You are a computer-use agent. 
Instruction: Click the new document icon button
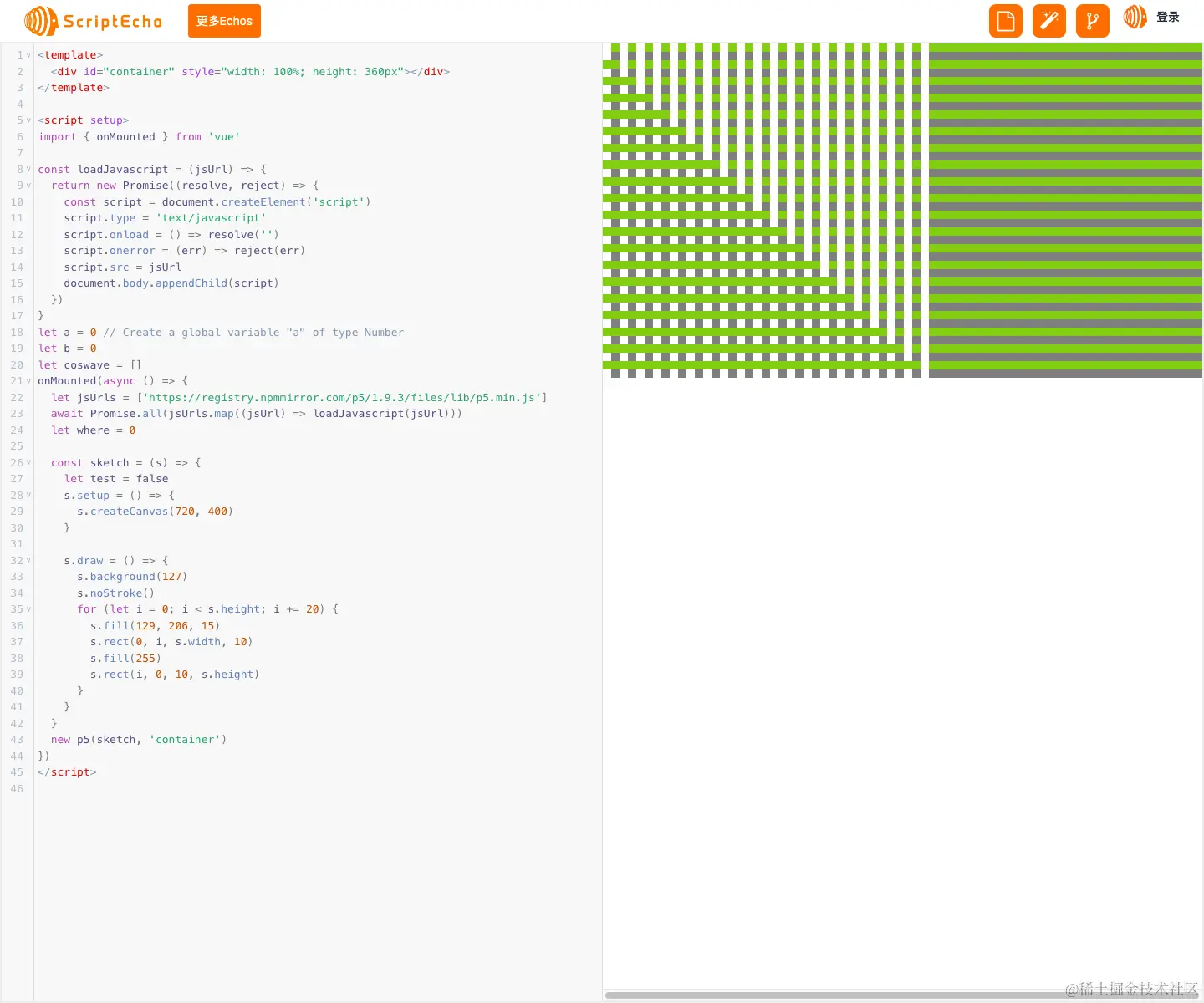coord(1006,21)
